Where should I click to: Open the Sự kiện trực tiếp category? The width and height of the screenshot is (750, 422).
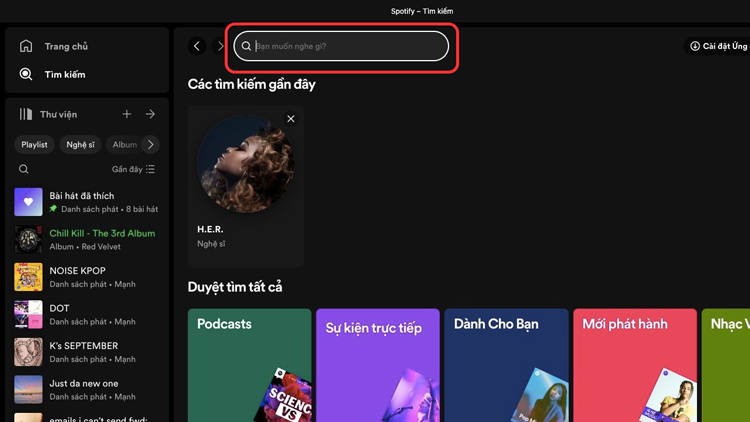pos(378,366)
